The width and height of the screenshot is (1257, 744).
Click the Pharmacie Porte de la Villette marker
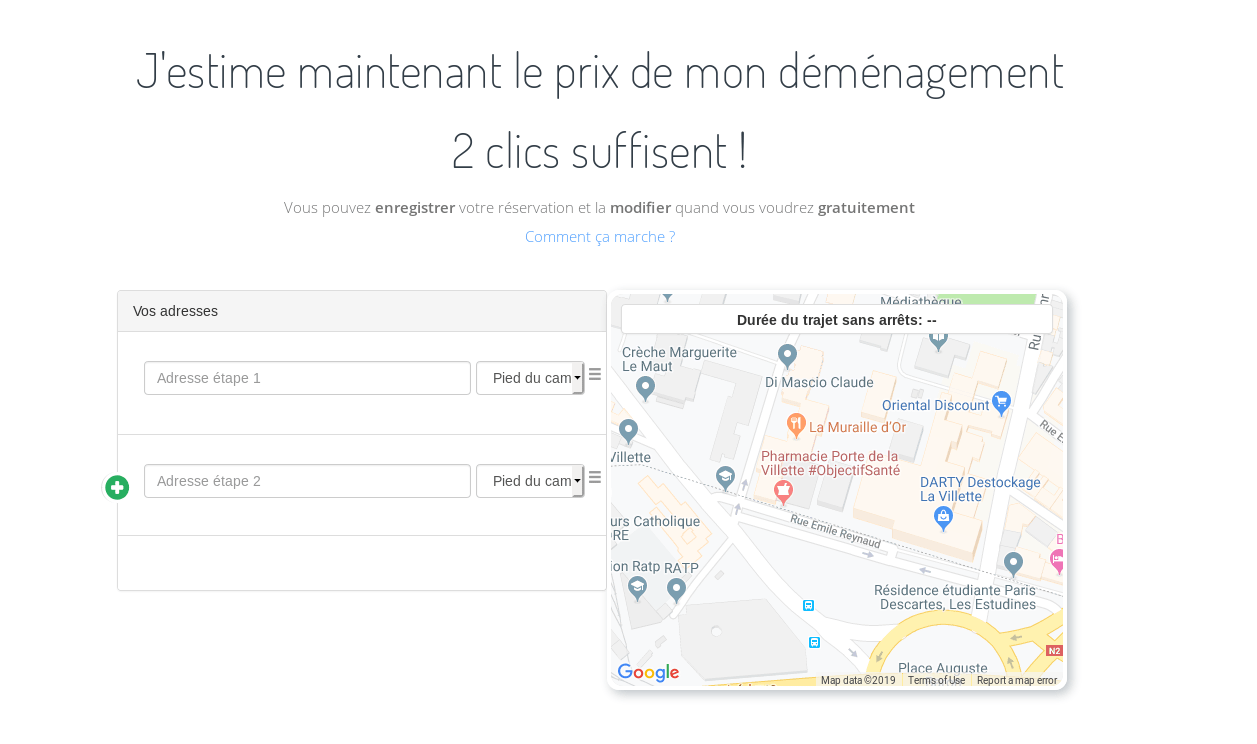[784, 490]
